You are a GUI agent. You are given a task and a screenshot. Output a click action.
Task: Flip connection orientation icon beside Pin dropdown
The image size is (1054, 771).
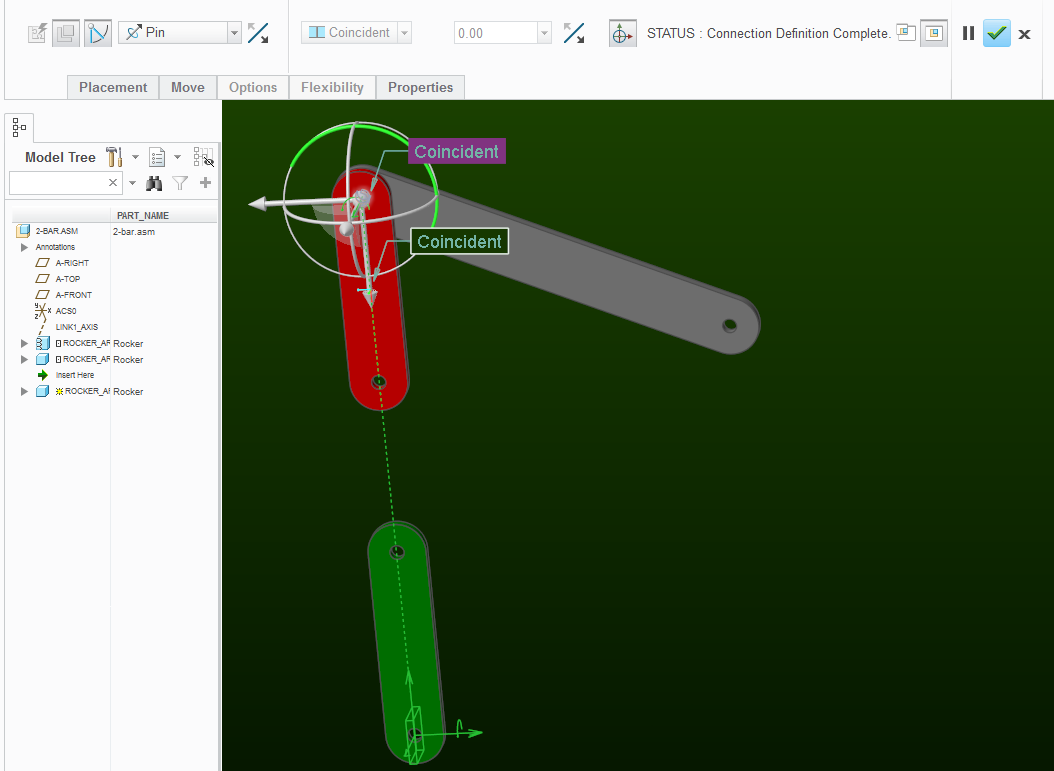pos(258,33)
